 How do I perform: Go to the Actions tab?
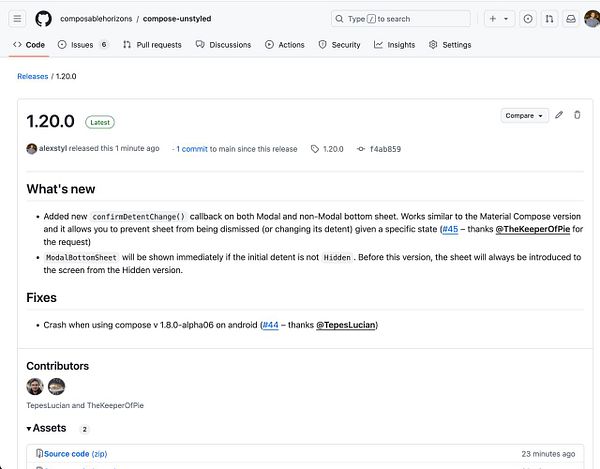coord(285,45)
